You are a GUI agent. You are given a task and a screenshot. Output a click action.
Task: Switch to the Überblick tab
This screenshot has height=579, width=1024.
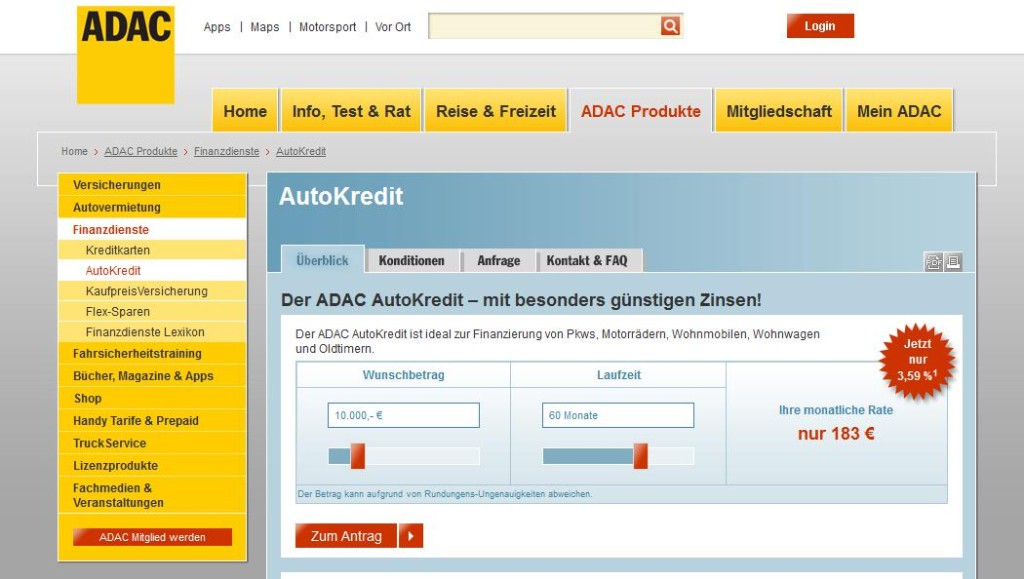[323, 260]
